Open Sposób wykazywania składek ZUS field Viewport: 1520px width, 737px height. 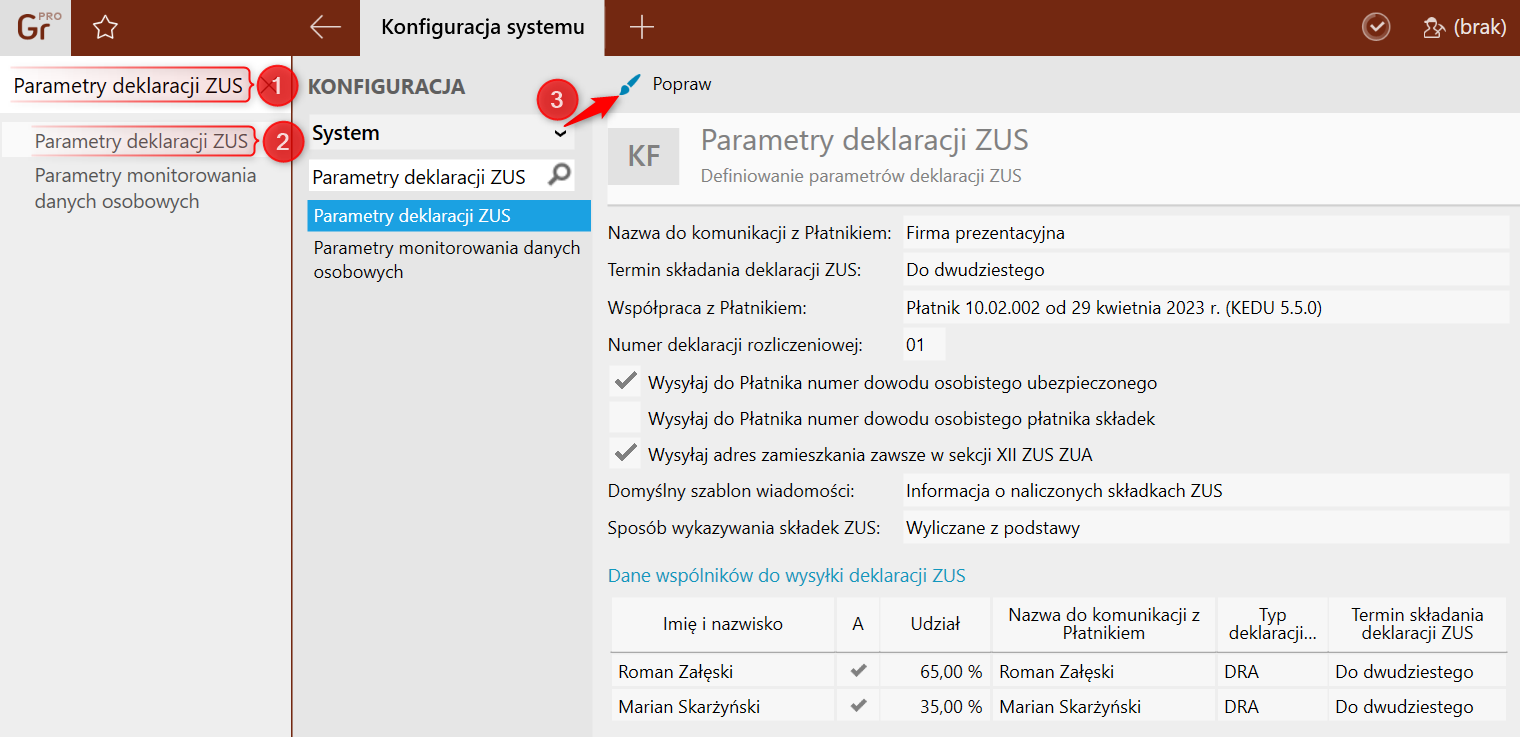tap(1205, 527)
